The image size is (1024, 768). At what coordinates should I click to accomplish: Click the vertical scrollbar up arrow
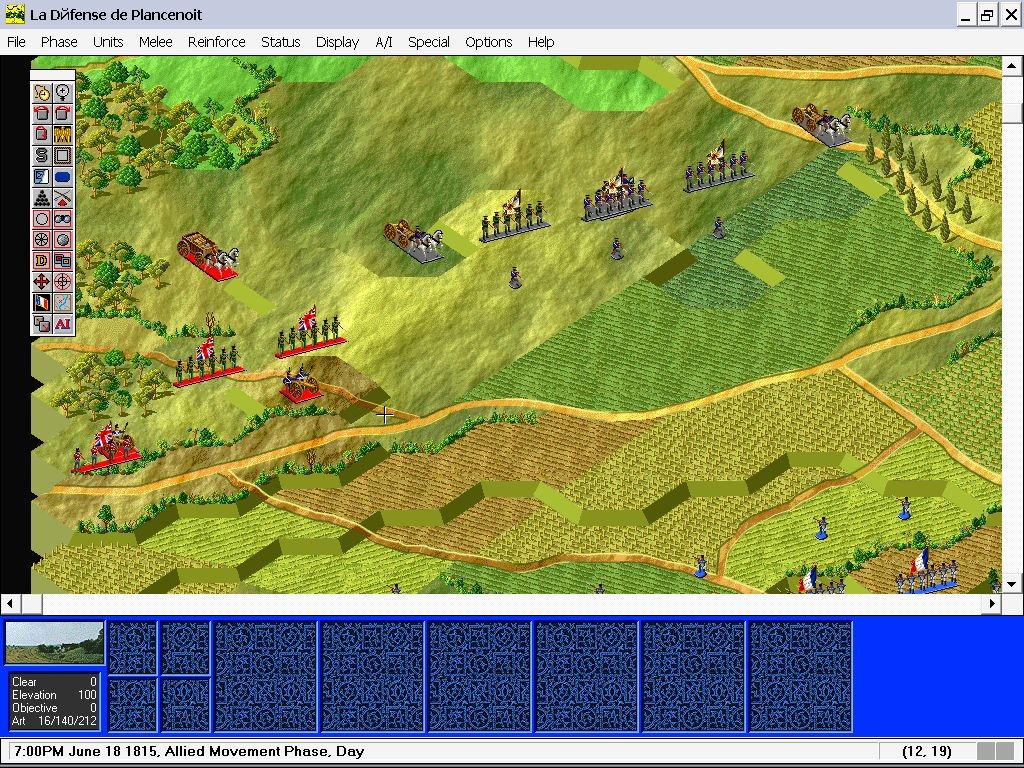pos(1012,65)
